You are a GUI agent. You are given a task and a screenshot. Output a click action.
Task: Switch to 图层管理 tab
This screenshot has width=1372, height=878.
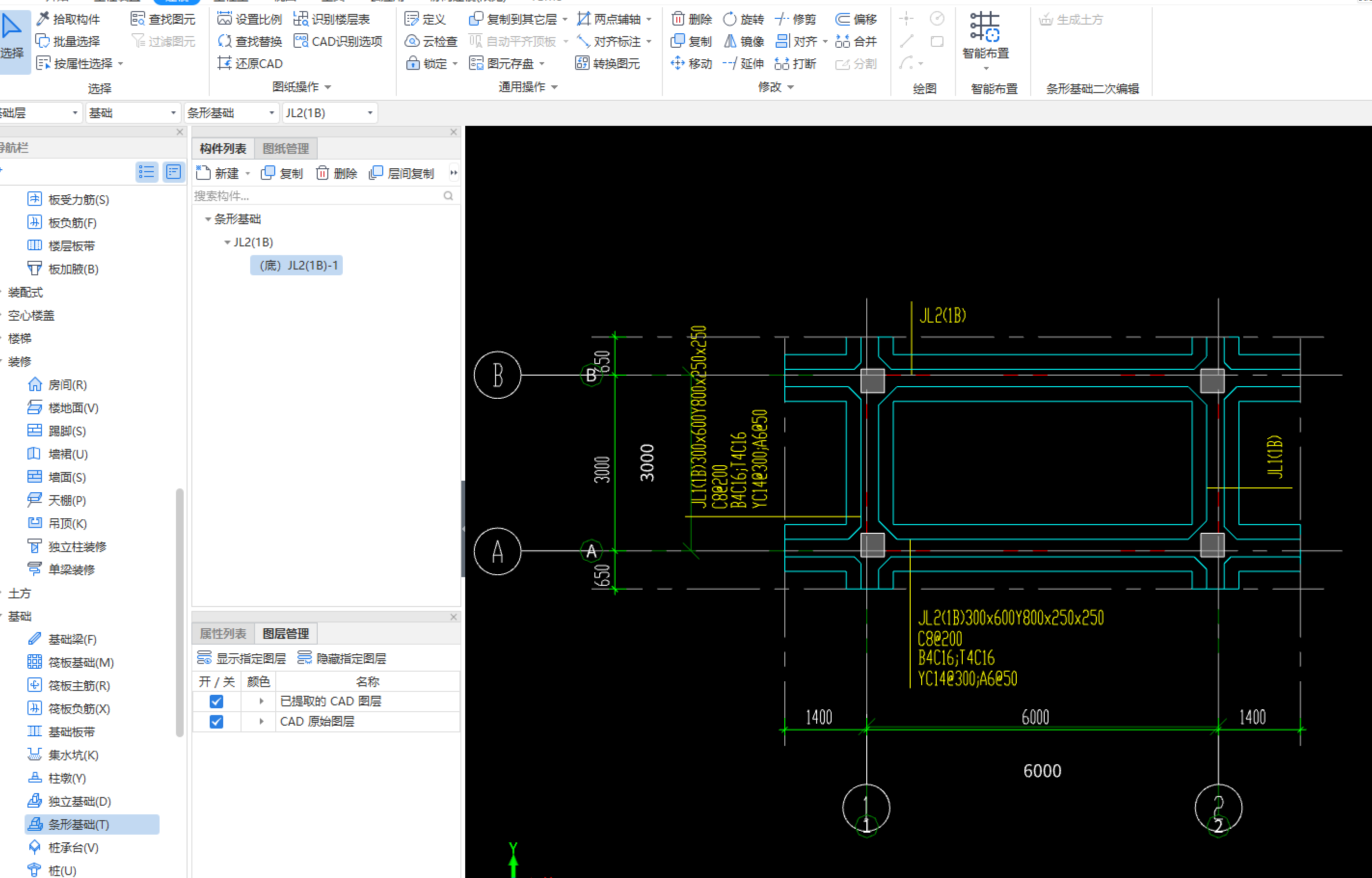pyautogui.click(x=285, y=634)
